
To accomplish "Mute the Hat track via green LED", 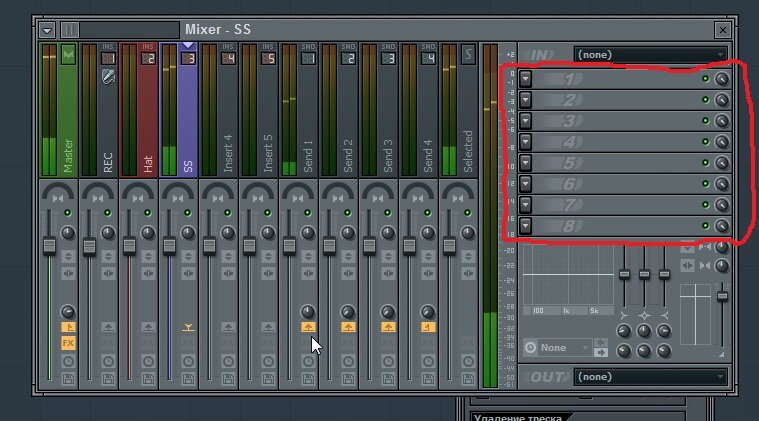I will (148, 213).
